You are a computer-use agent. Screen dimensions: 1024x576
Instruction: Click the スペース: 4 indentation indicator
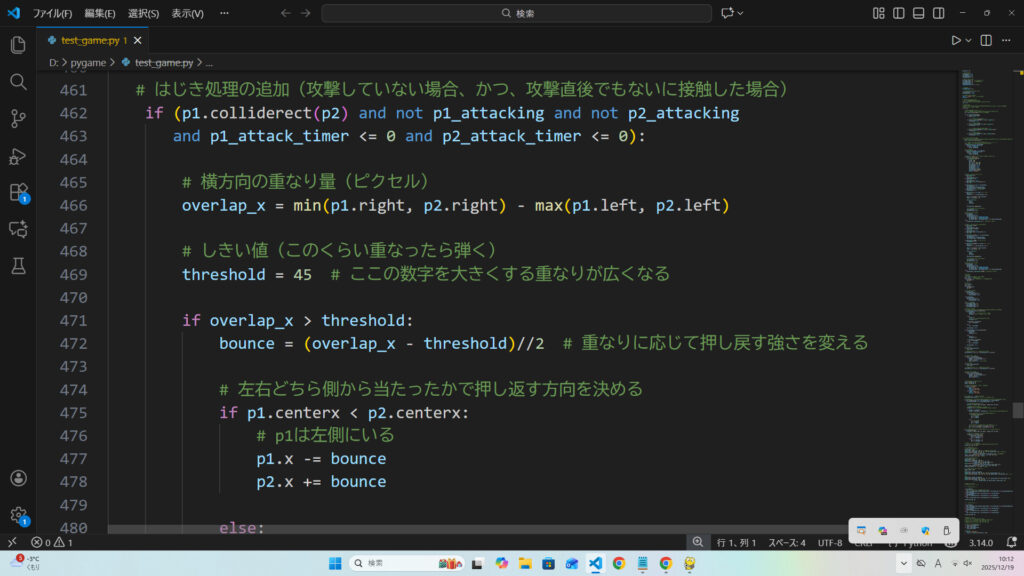[x=787, y=542]
